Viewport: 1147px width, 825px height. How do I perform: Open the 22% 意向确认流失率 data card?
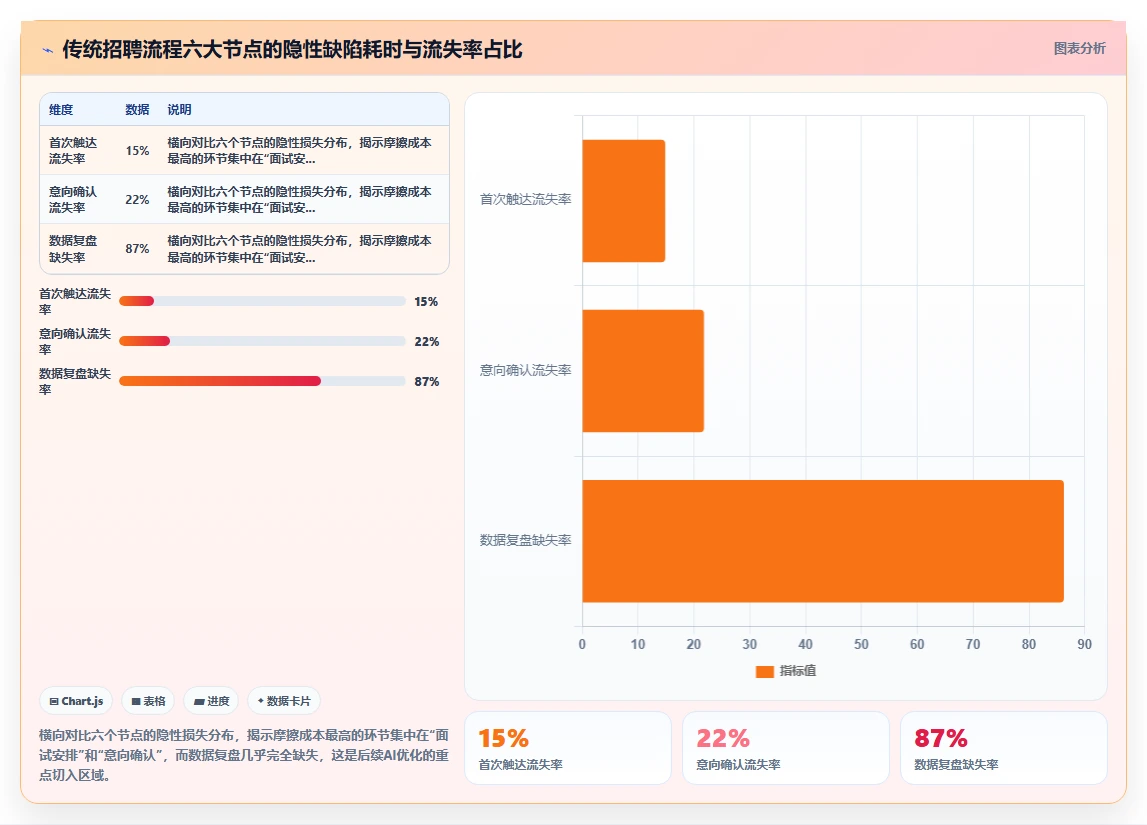tap(786, 748)
